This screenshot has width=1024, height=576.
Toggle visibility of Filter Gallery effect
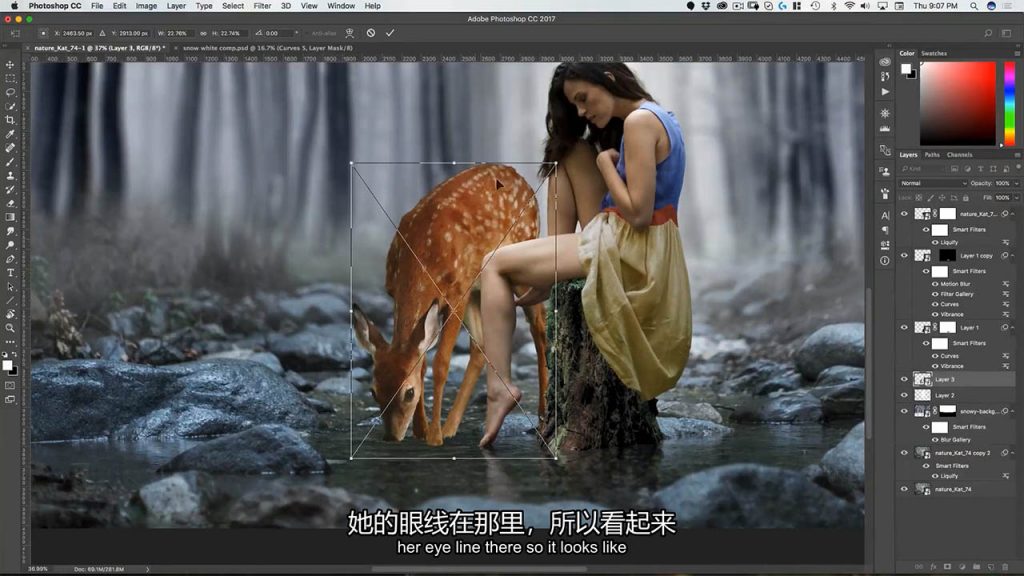935,295
